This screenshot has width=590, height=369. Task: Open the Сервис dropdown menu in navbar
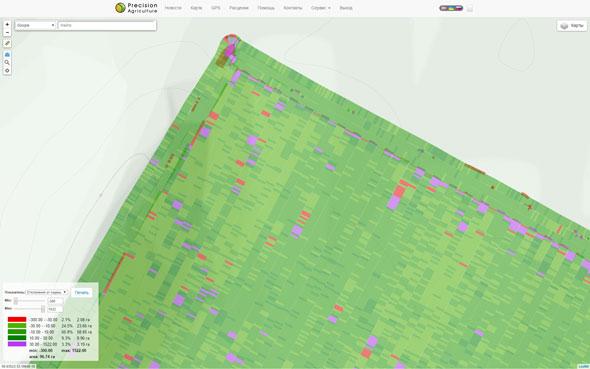[321, 8]
